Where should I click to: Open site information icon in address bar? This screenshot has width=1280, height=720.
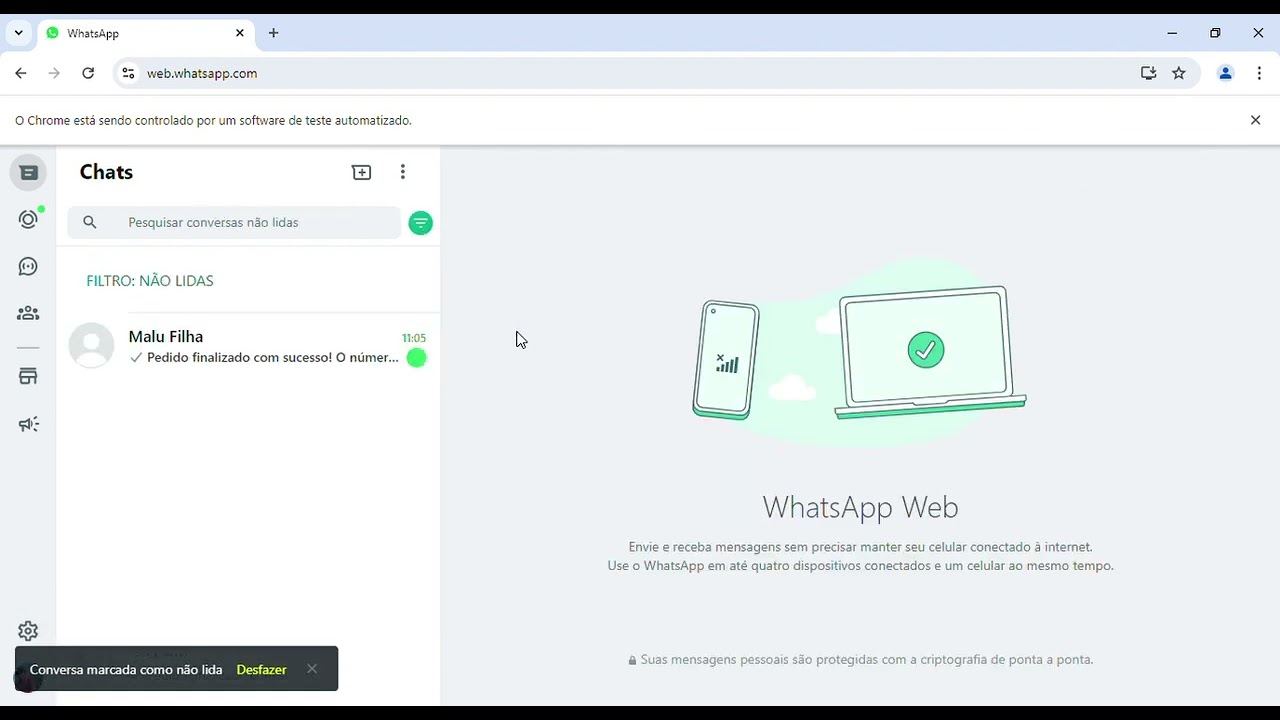click(128, 73)
